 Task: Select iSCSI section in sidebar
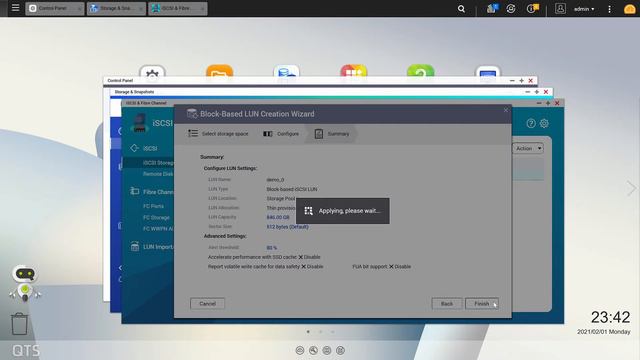coord(150,148)
